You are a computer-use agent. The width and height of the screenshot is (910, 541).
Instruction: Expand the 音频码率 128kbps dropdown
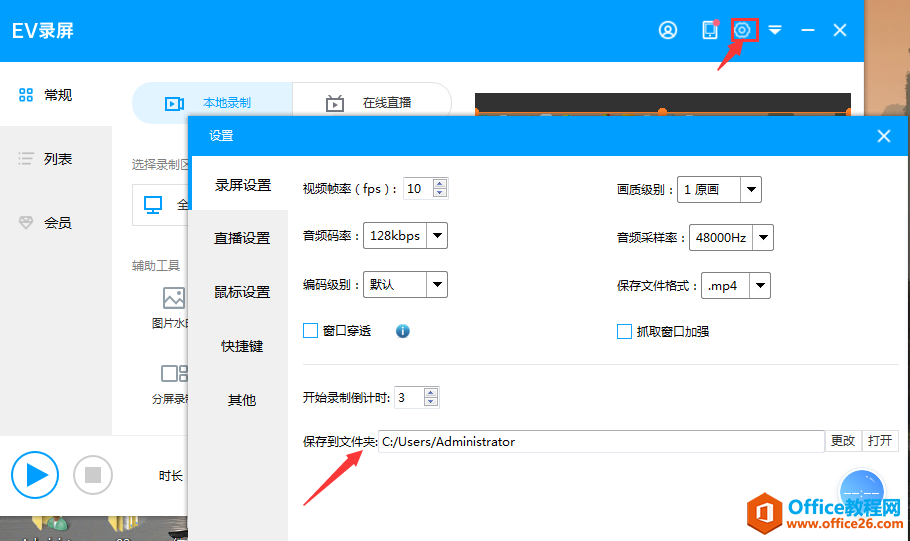437,235
